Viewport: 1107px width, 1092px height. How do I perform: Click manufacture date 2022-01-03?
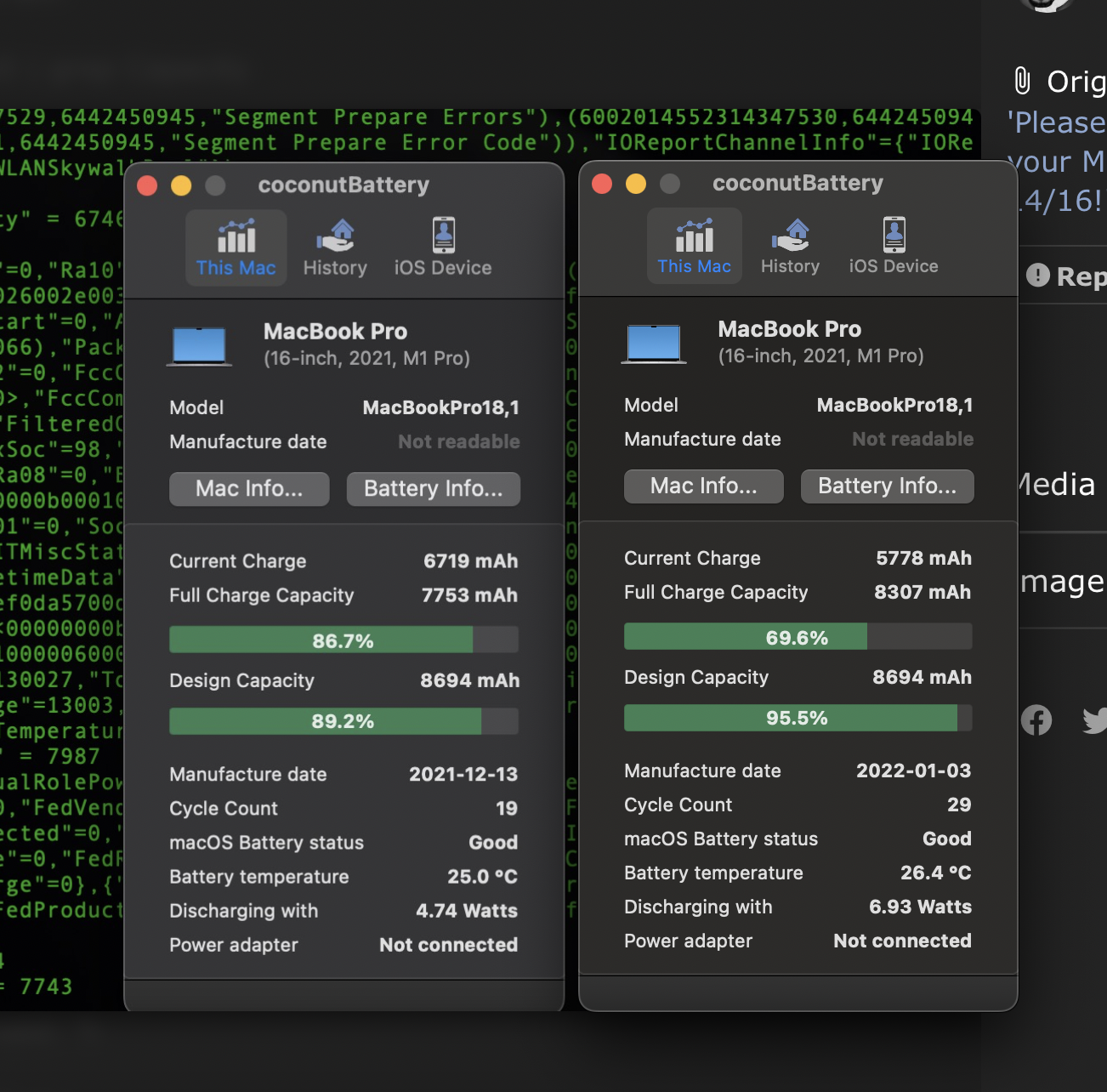(914, 771)
